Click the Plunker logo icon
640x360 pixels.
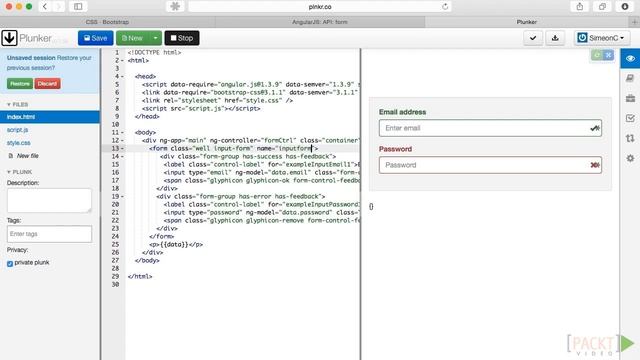(x=9, y=38)
